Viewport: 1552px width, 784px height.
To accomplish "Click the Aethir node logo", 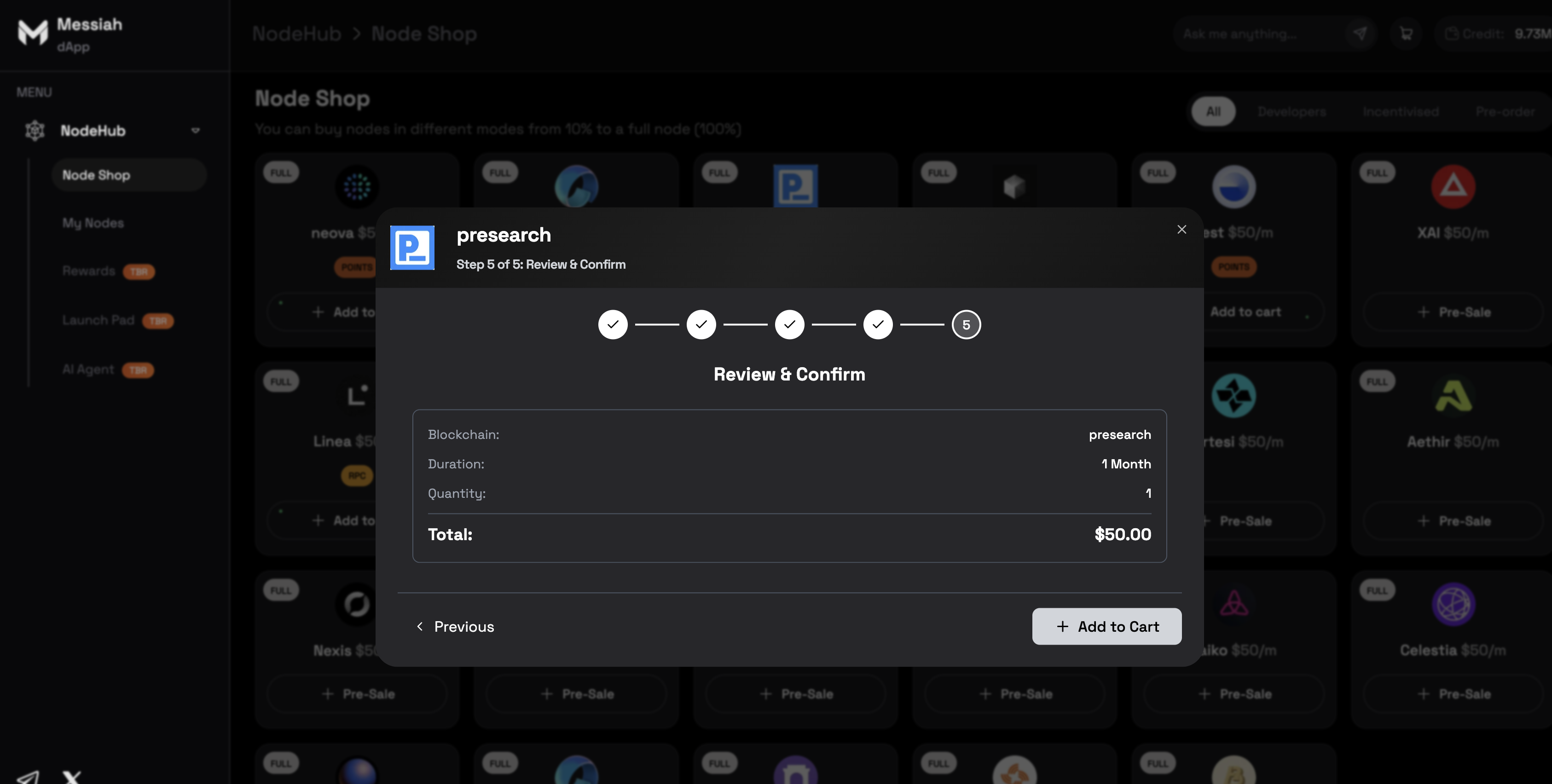I will click(1453, 396).
